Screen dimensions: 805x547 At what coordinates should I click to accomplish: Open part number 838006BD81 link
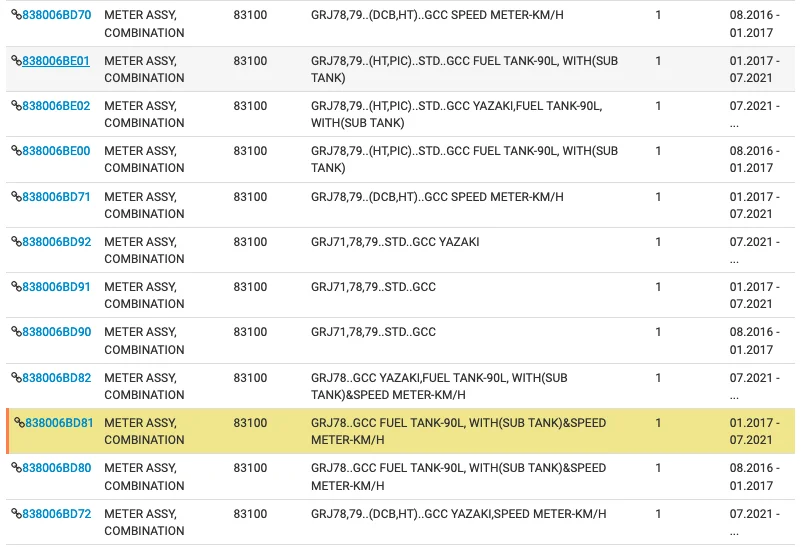click(x=59, y=423)
